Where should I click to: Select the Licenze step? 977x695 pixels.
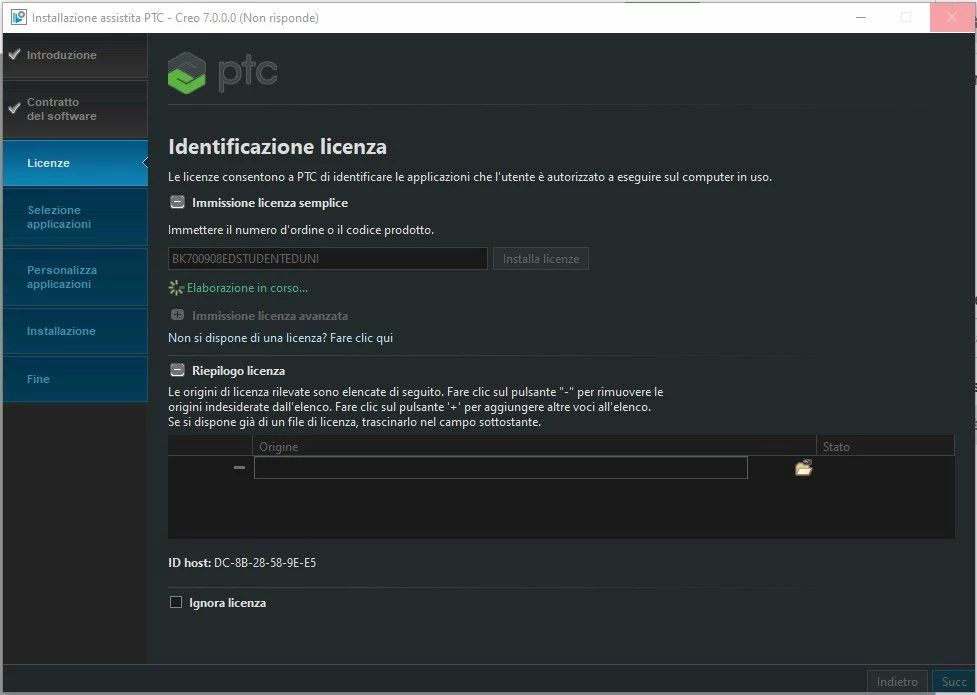(x=75, y=163)
